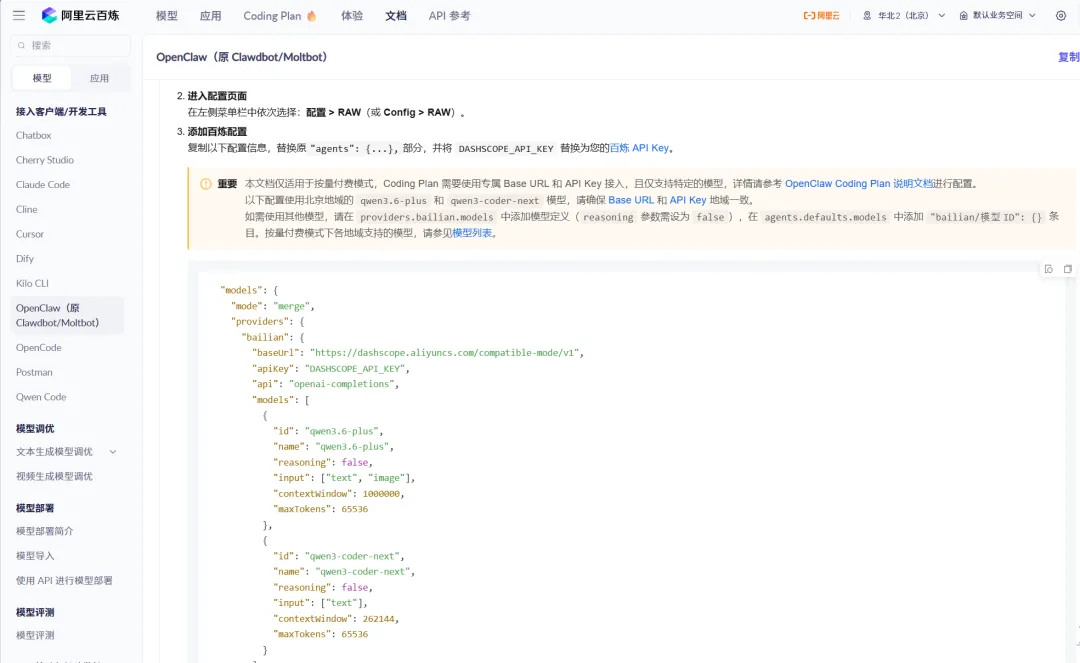Open the 默认业务空间 workspace dropdown
1080x663 pixels.
[x=997, y=15]
